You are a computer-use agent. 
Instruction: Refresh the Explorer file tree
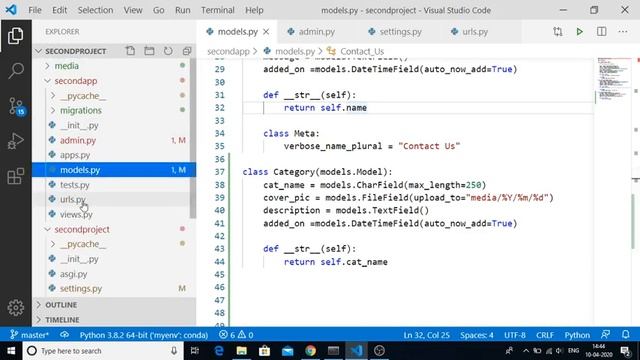click(x=168, y=51)
